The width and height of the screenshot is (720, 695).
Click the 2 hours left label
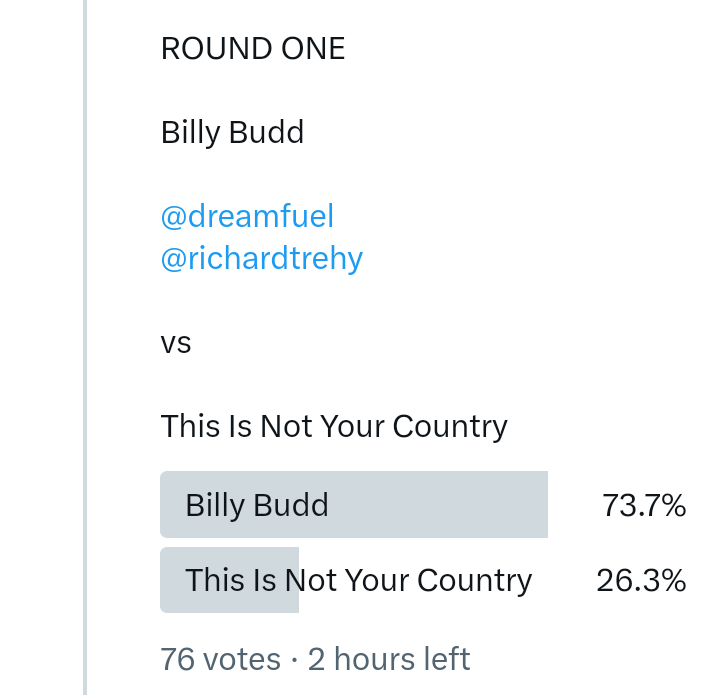click(x=388, y=660)
